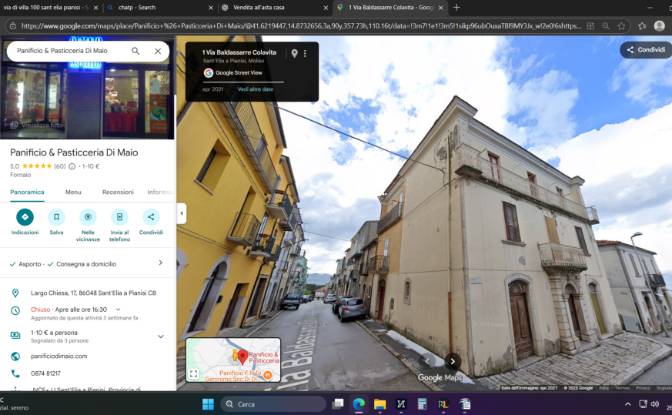This screenshot has height=415, width=672.
Task: Click the minimap thumbnail in Street View
Action: coord(233,360)
